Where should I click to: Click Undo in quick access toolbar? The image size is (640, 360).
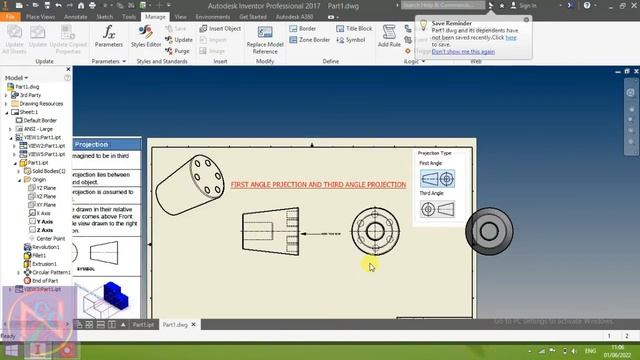[x=59, y=6]
